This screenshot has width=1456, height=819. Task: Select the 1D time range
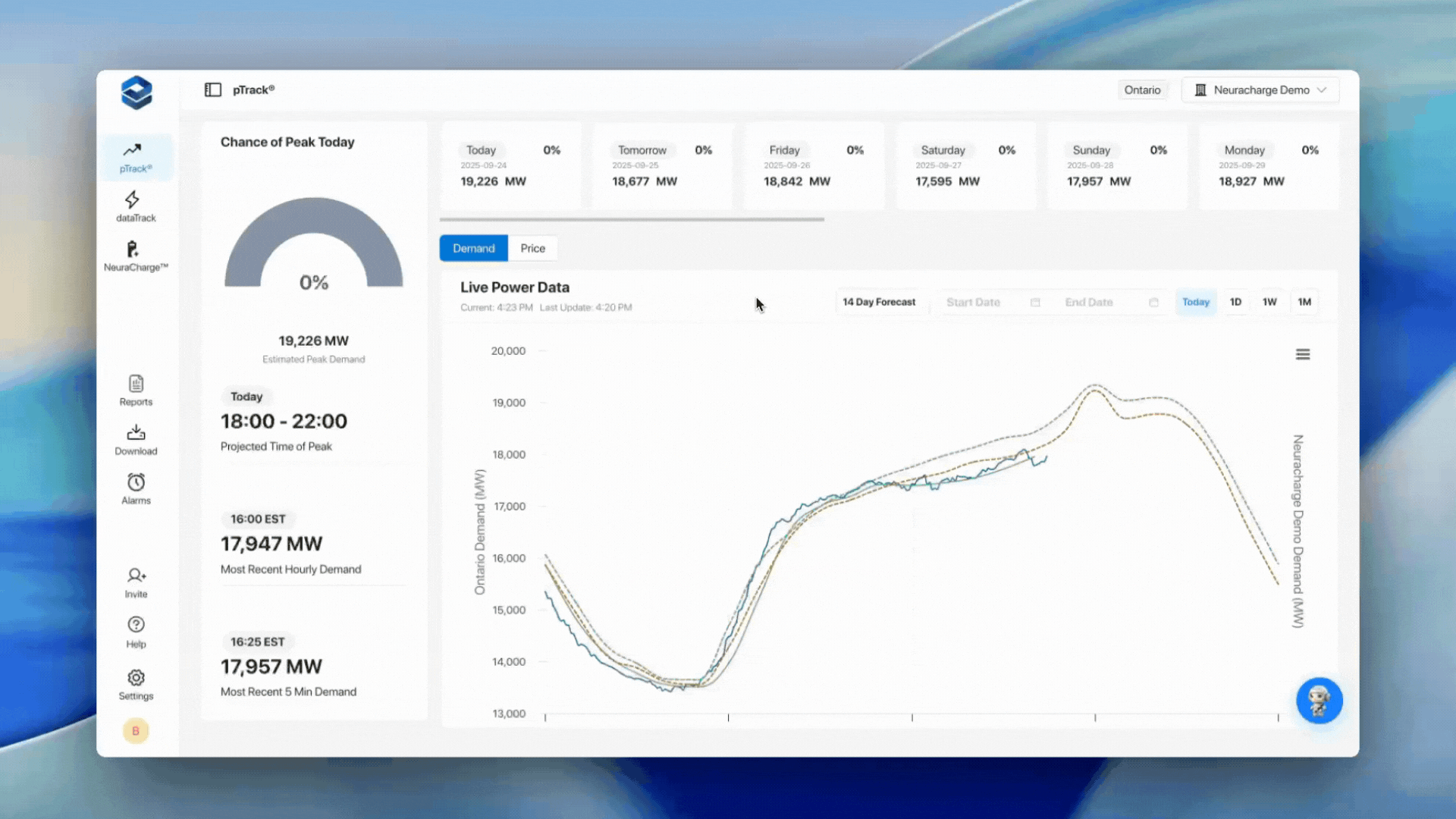1235,302
